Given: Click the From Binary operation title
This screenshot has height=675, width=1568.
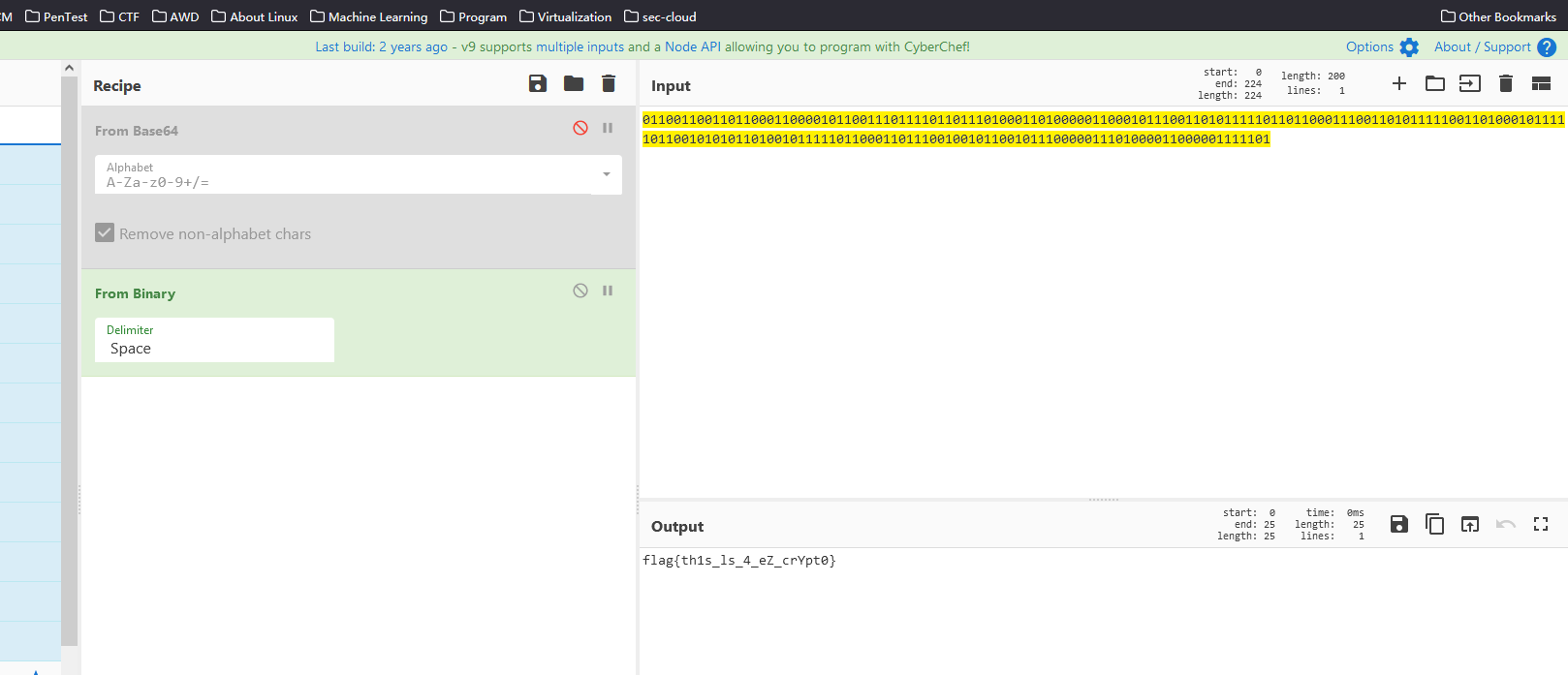Looking at the screenshot, I should point(135,293).
